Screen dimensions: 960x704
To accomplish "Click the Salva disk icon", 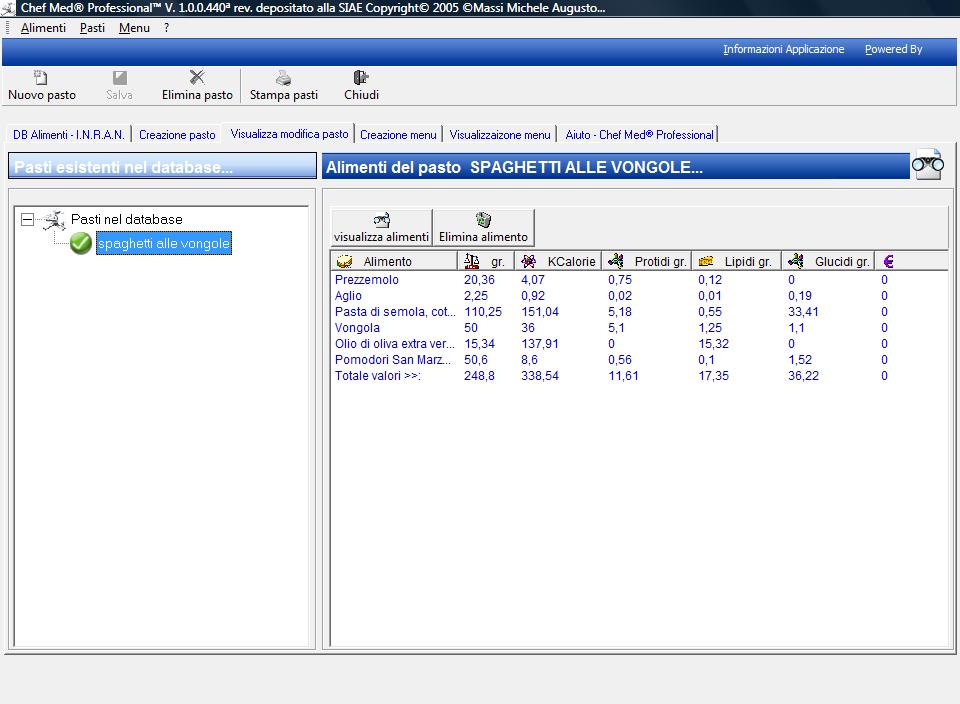I will click(x=119, y=78).
